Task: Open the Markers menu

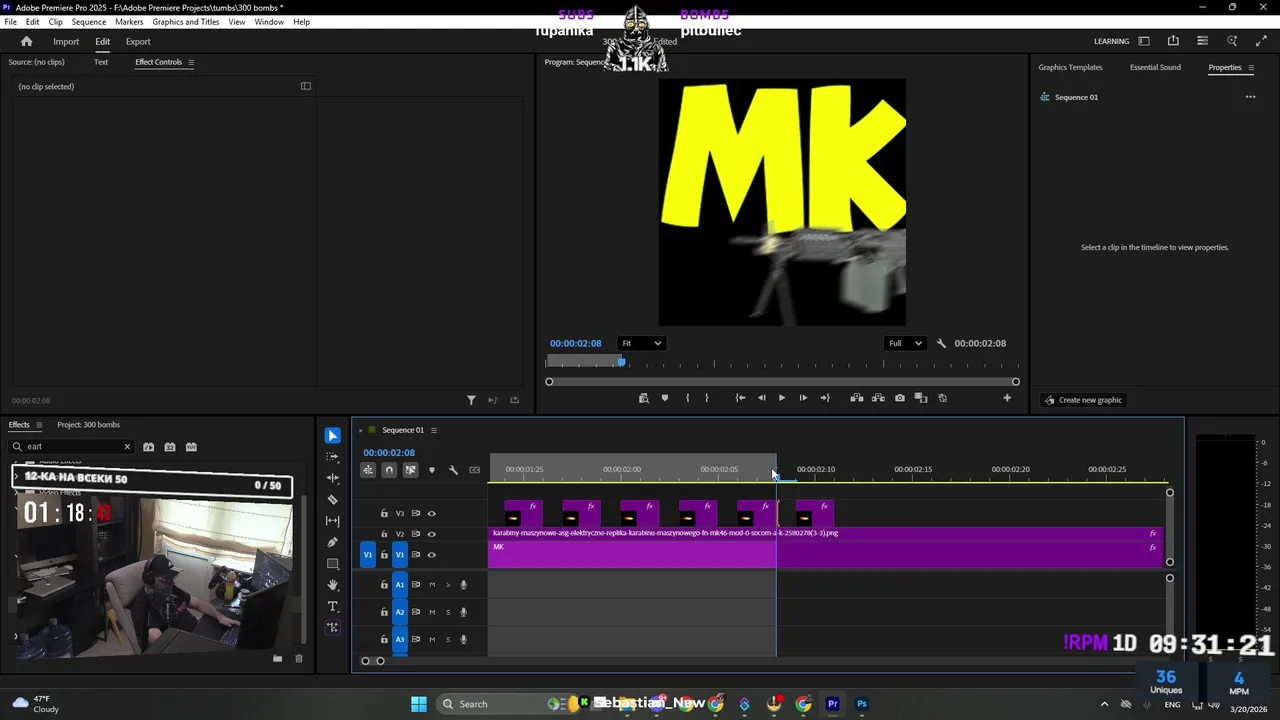Action: [129, 21]
